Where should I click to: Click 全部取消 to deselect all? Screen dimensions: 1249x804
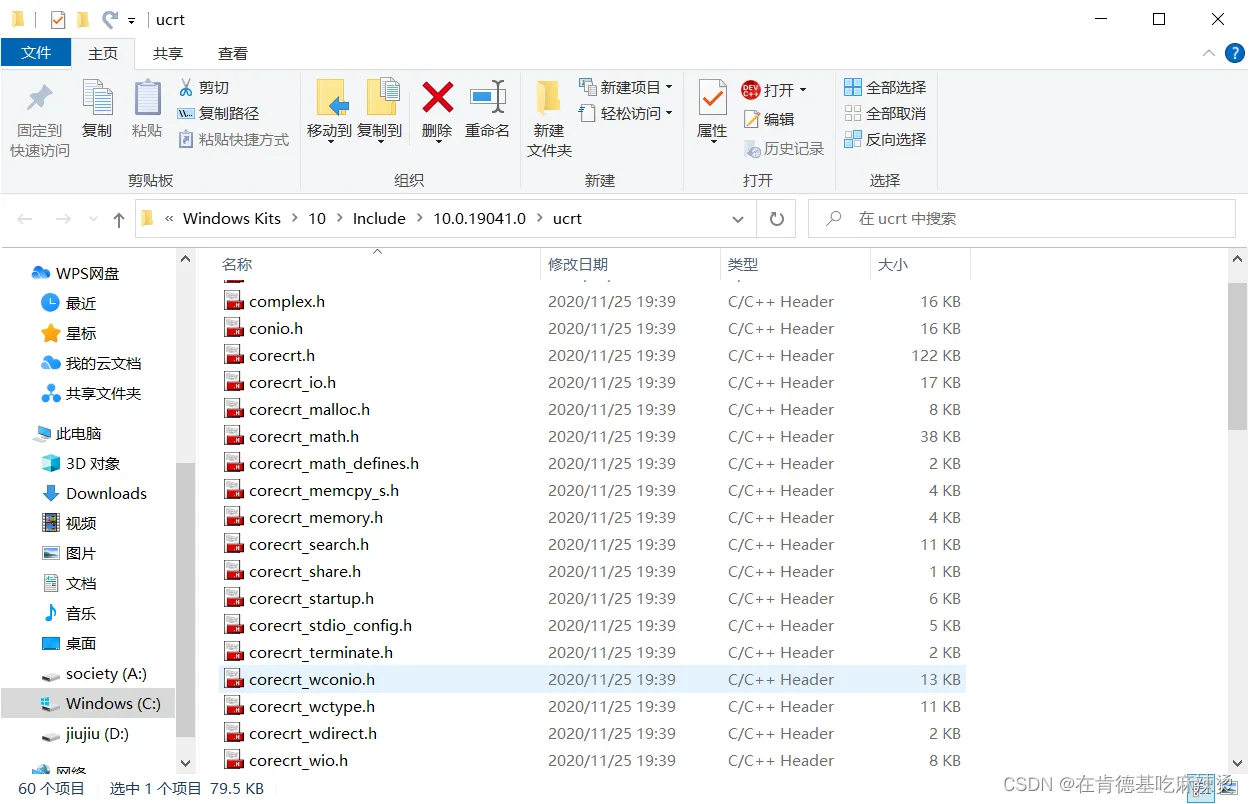[x=884, y=113]
